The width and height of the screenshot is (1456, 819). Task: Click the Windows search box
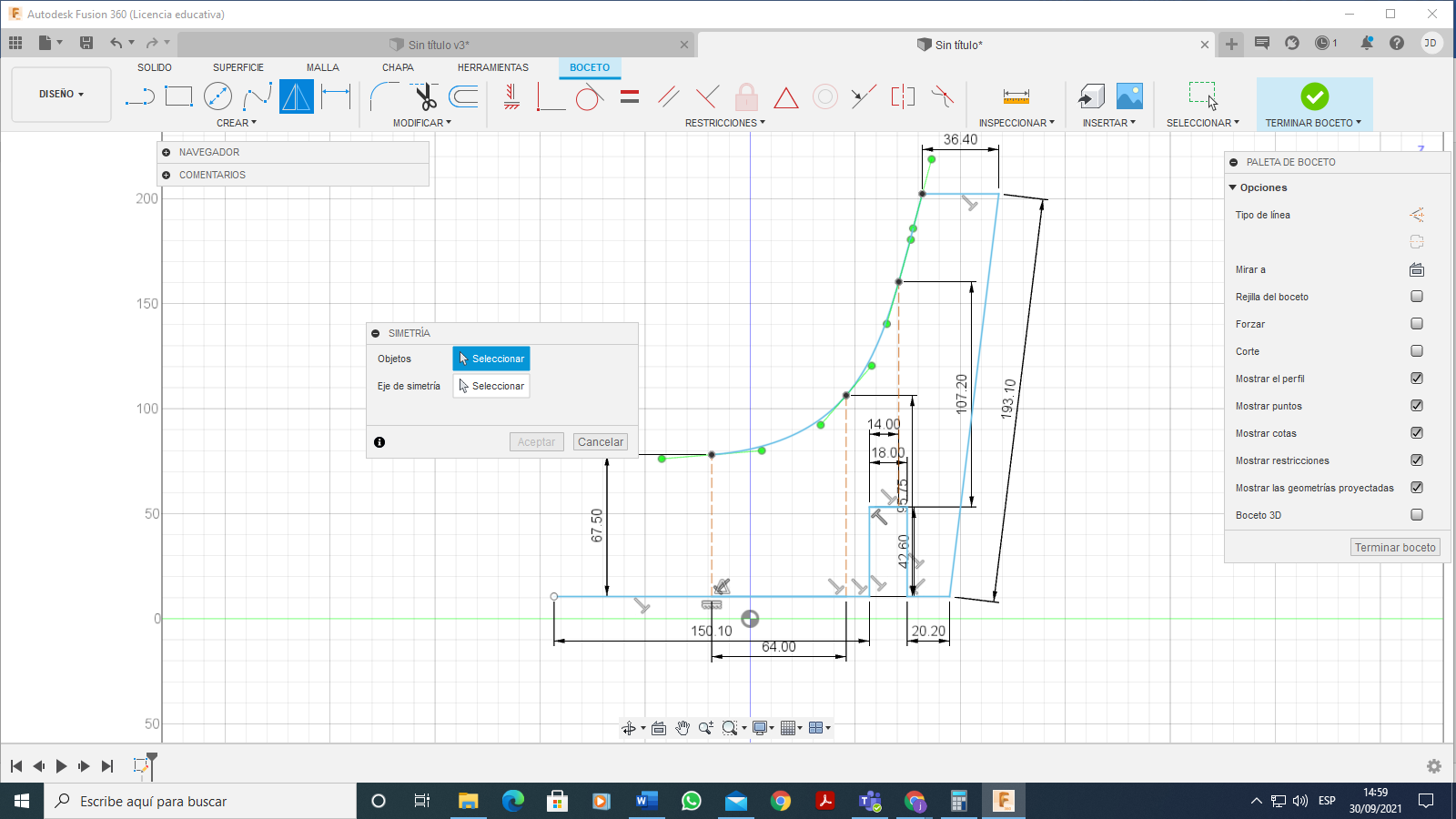coord(200,801)
